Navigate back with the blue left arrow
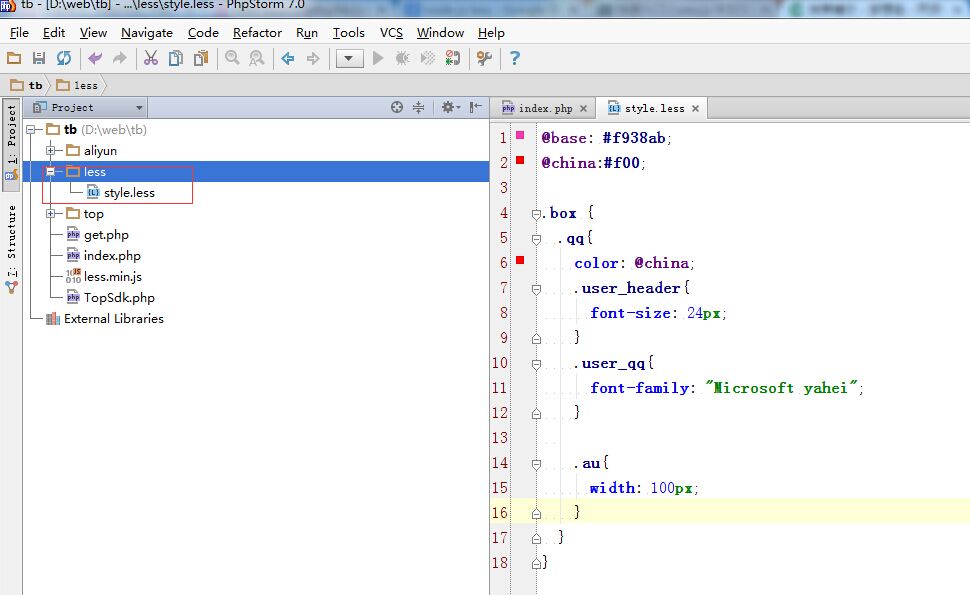Image resolution: width=970 pixels, height=595 pixels. [x=288, y=58]
